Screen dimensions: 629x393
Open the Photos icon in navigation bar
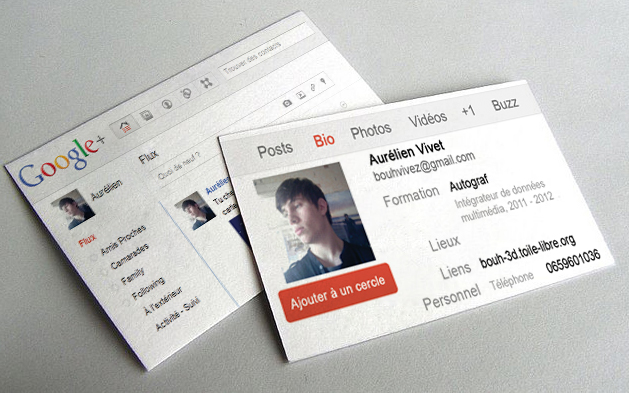pos(147,116)
